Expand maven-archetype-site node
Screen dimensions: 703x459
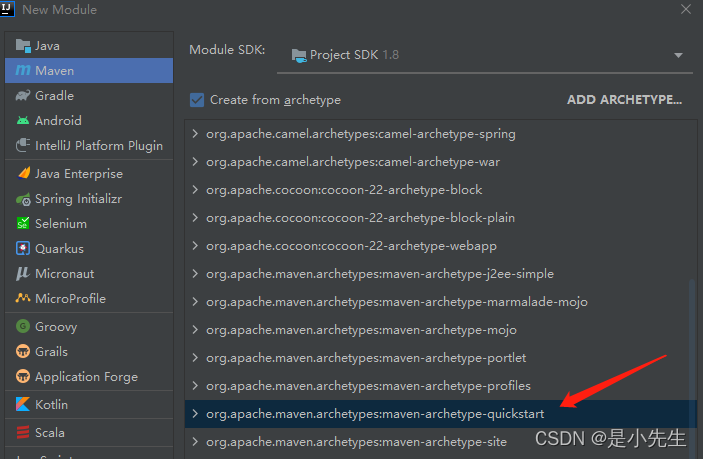coord(195,442)
